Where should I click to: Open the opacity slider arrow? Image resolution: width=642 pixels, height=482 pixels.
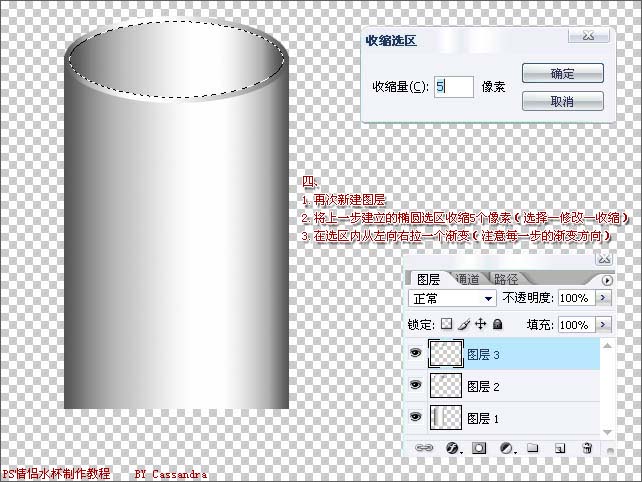point(603,298)
